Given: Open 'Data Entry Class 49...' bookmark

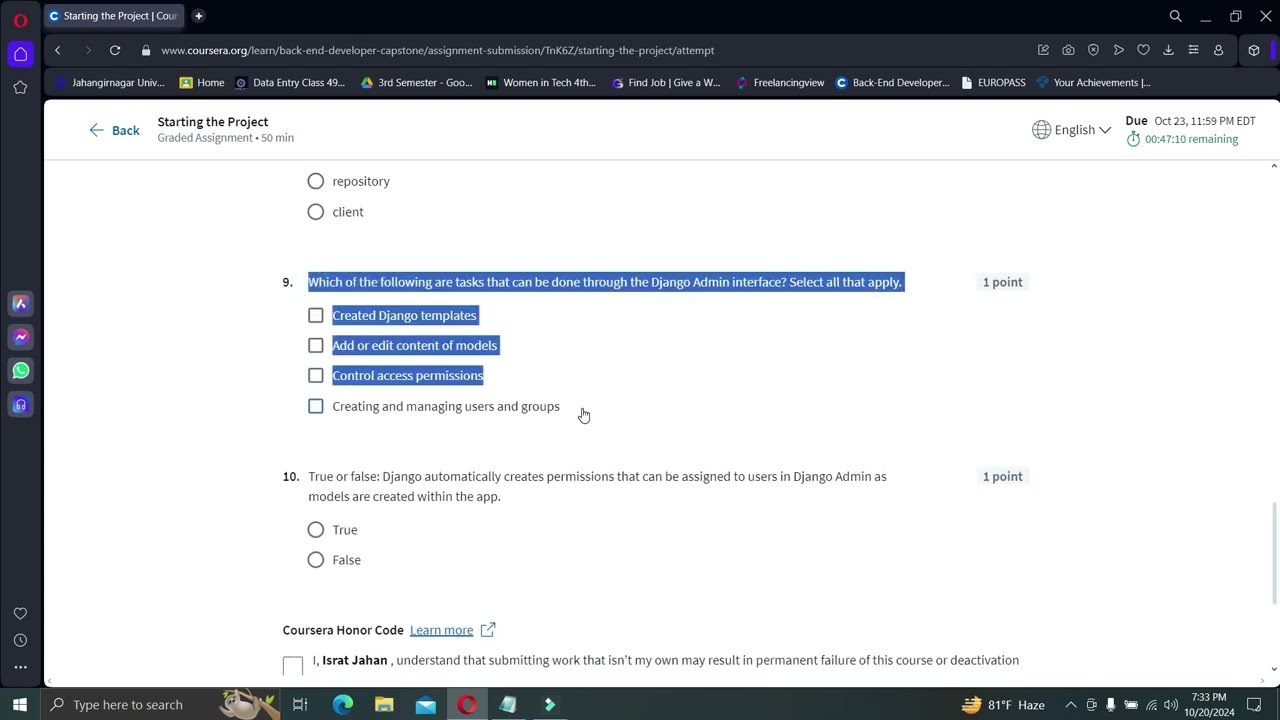Looking at the screenshot, I should pyautogui.click(x=290, y=82).
